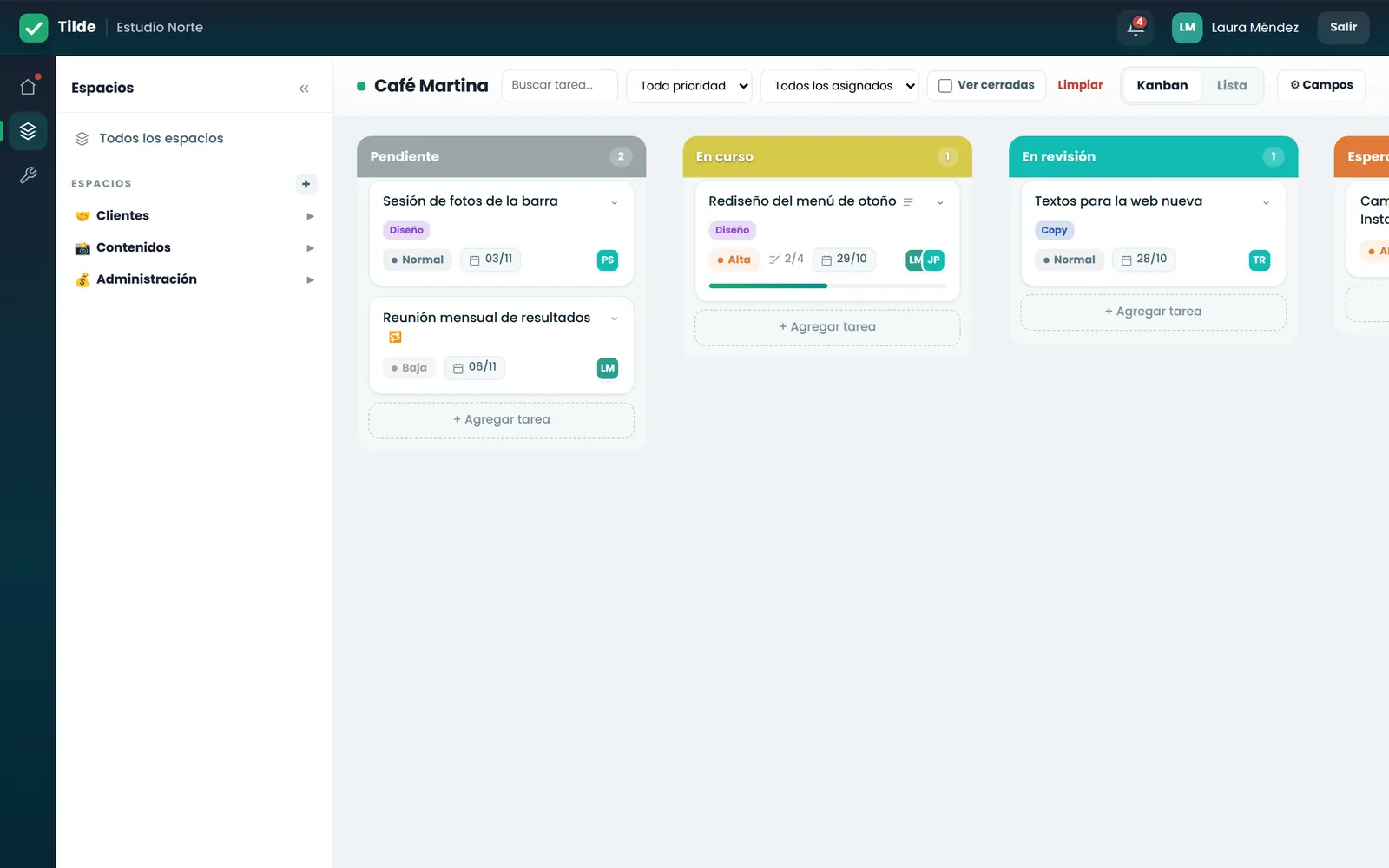Click the Estudio Norte workspace name
This screenshot has width=1389, height=868.
[x=160, y=28]
